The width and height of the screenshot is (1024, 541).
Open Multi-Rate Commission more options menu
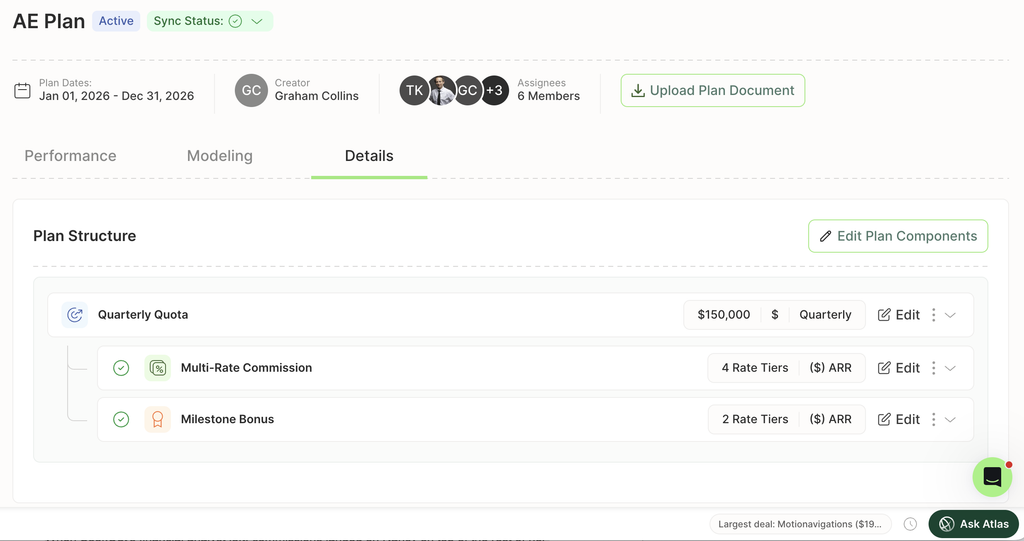click(x=933, y=368)
